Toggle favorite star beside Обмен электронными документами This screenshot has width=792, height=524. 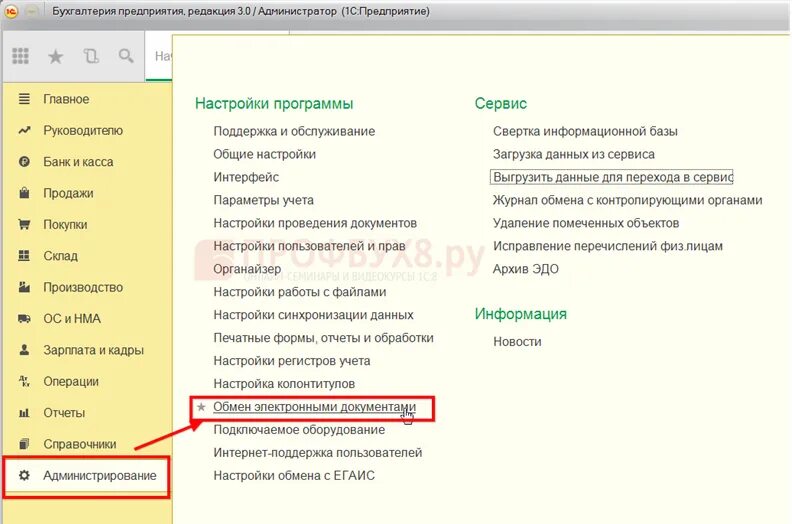click(201, 407)
